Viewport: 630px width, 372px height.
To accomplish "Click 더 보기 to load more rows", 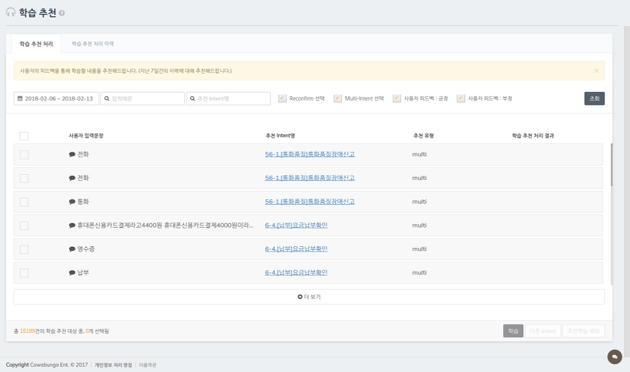I will (309, 297).
